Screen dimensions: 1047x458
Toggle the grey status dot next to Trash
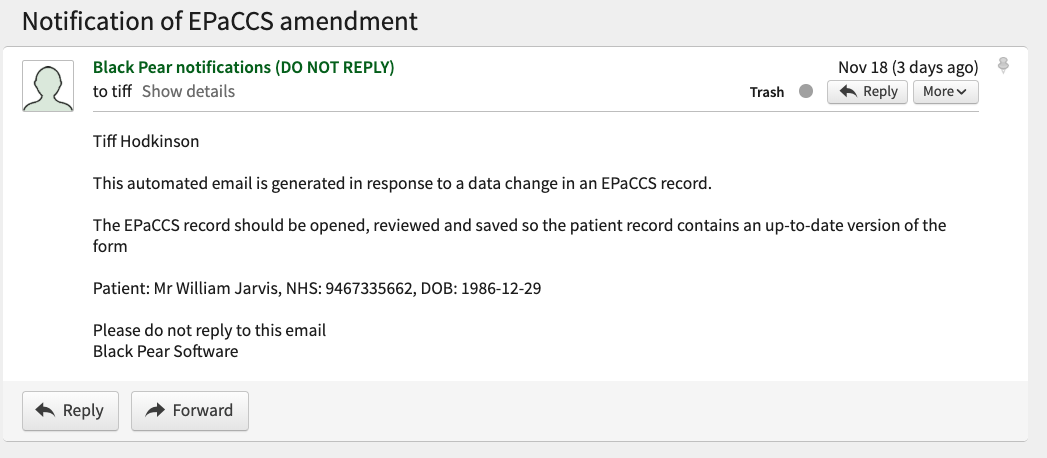coord(806,91)
